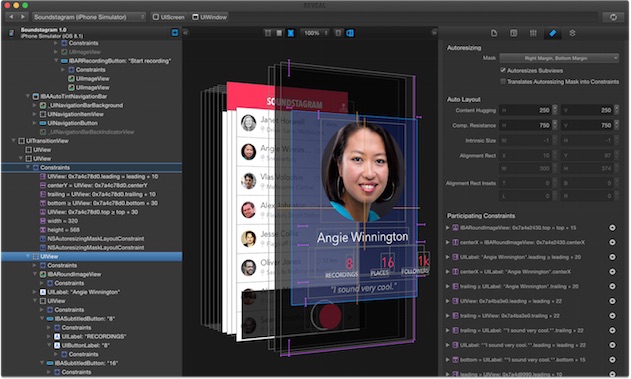Screen dimensions: 631x379
Task: Click arrow button for UIView leading + 22 constraint
Action: pos(612,301)
